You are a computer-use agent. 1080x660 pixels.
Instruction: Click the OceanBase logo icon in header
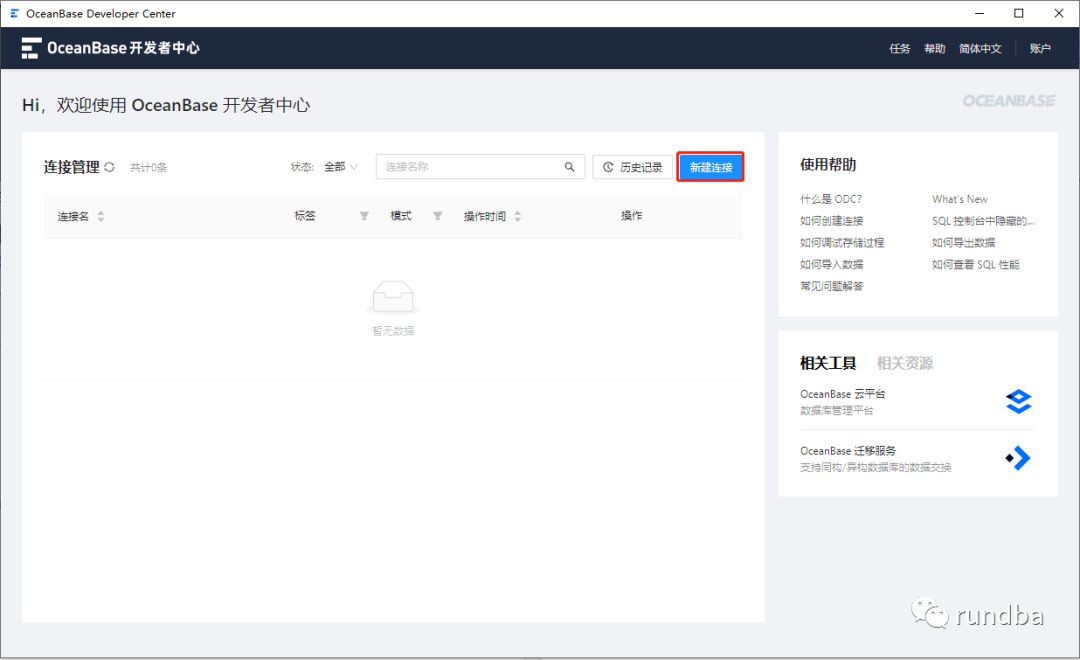pyautogui.click(x=31, y=48)
